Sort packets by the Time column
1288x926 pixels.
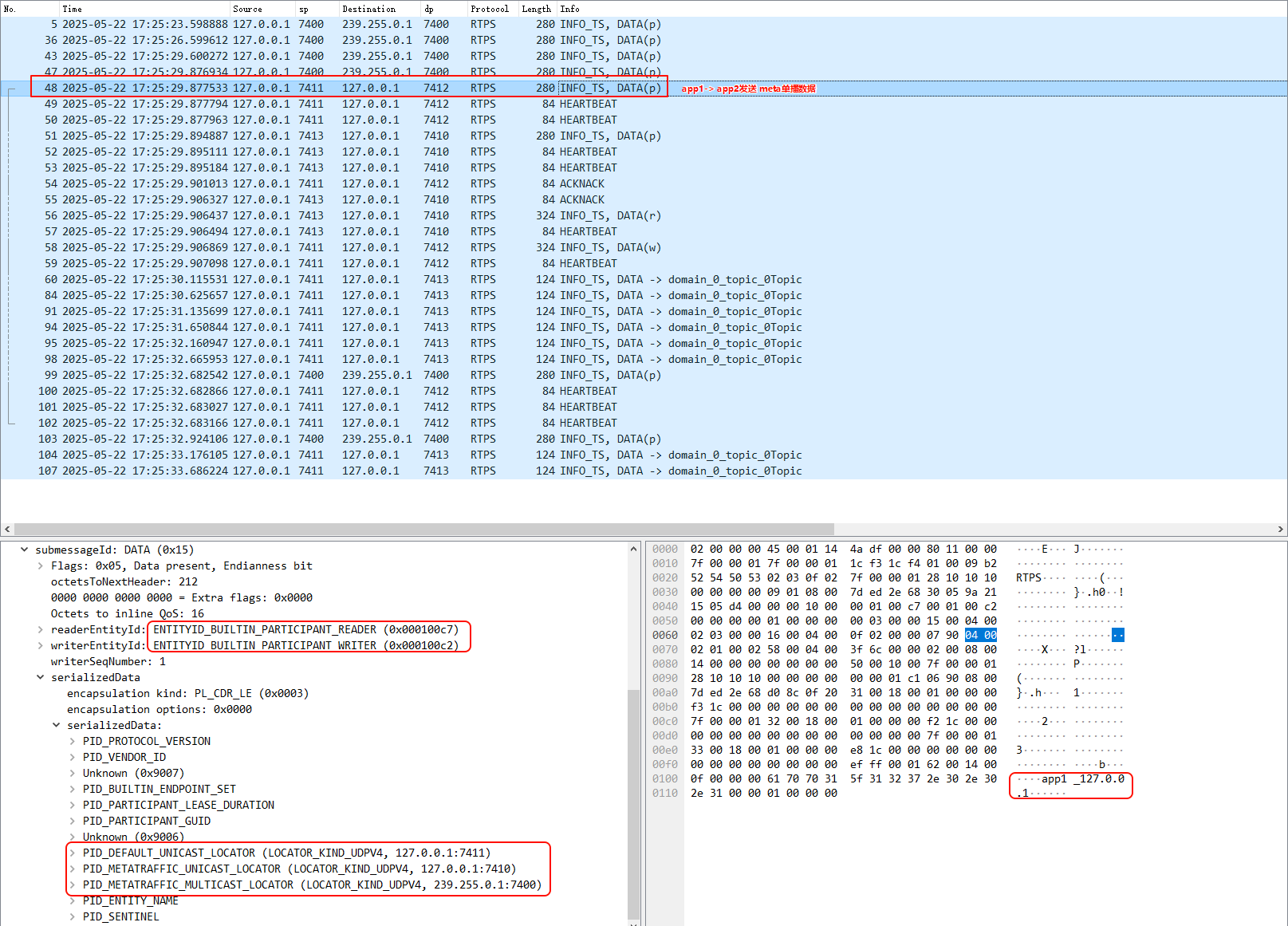point(72,9)
